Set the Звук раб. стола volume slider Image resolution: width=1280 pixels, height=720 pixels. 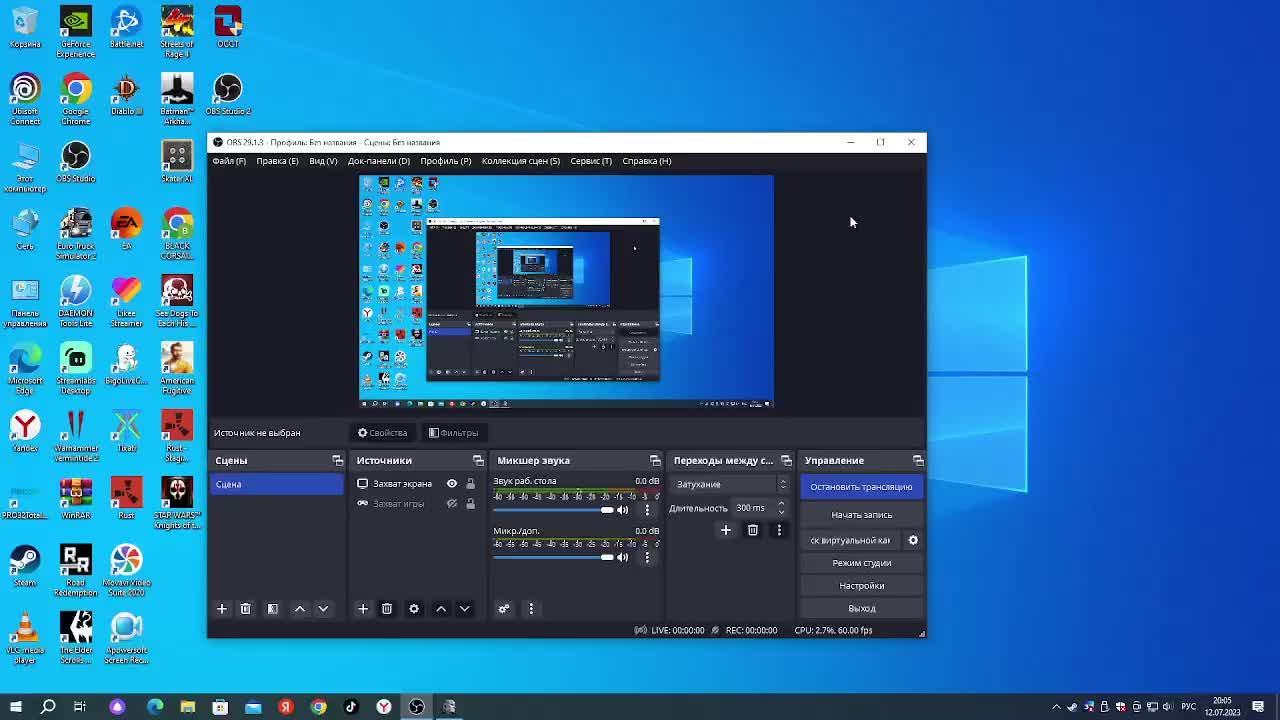tap(553, 510)
